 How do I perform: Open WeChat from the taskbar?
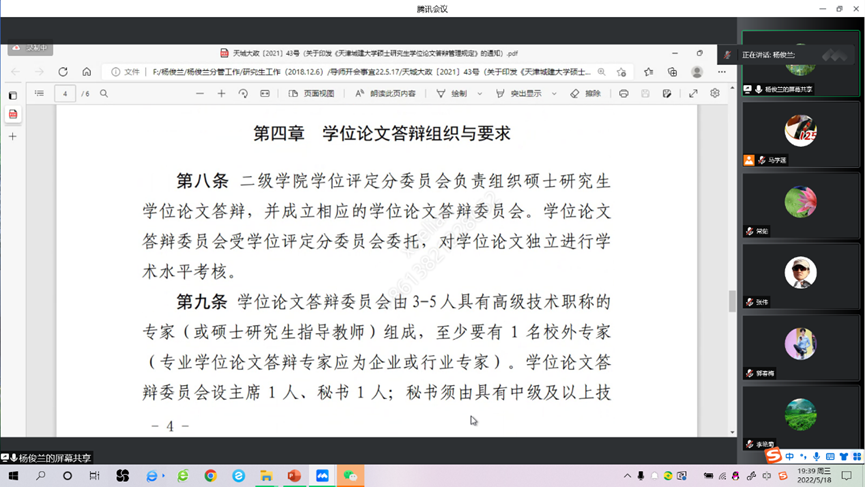click(x=350, y=475)
